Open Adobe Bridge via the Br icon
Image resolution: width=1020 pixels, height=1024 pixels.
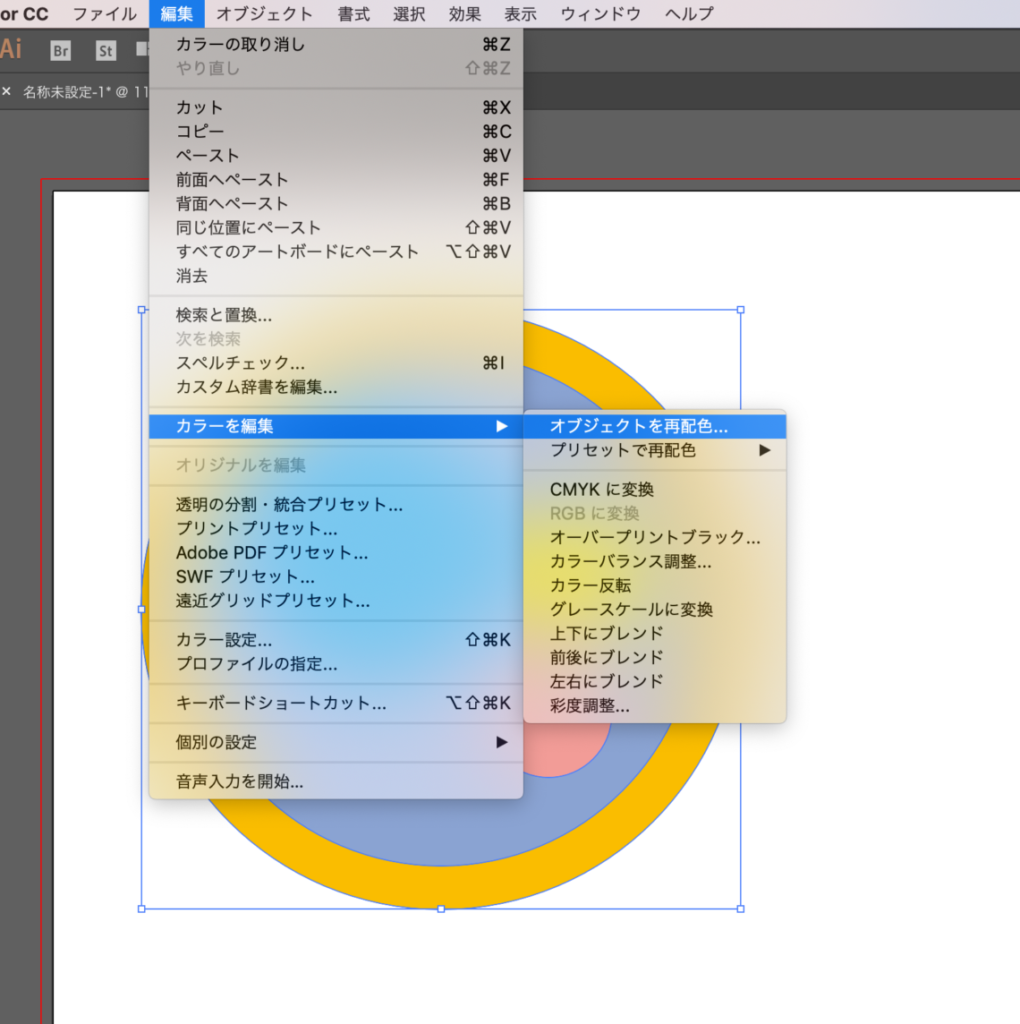(61, 51)
